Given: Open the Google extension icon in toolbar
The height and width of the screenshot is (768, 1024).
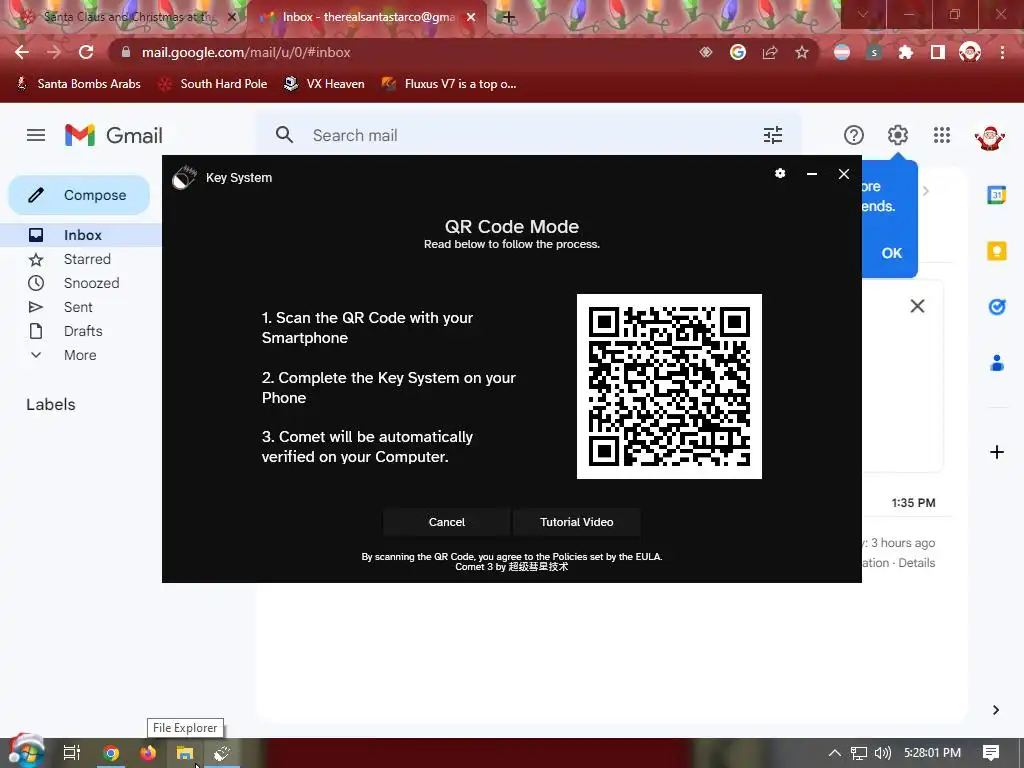Looking at the screenshot, I should pyautogui.click(x=738, y=52).
